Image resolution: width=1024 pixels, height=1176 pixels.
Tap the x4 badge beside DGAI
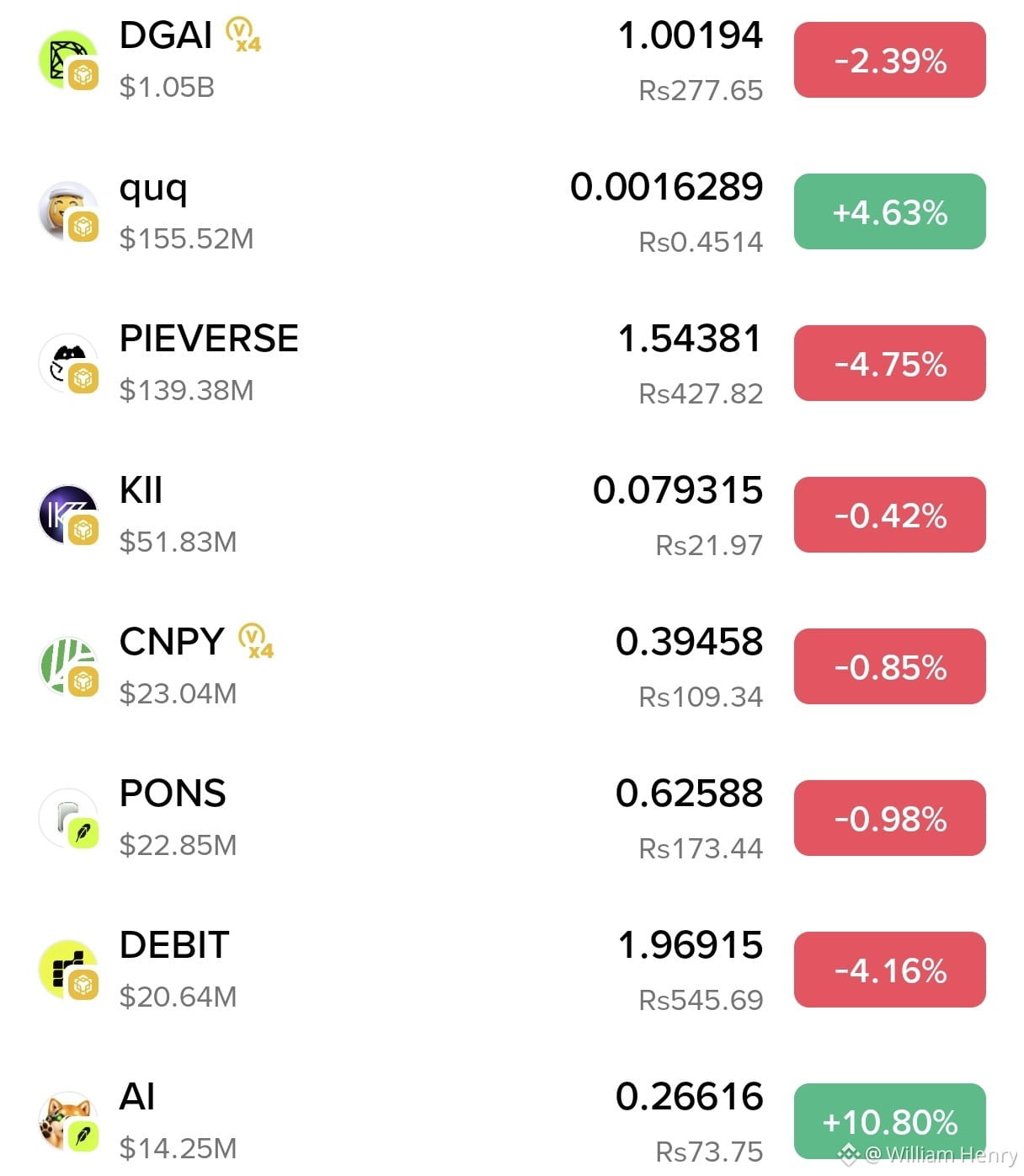[x=243, y=35]
